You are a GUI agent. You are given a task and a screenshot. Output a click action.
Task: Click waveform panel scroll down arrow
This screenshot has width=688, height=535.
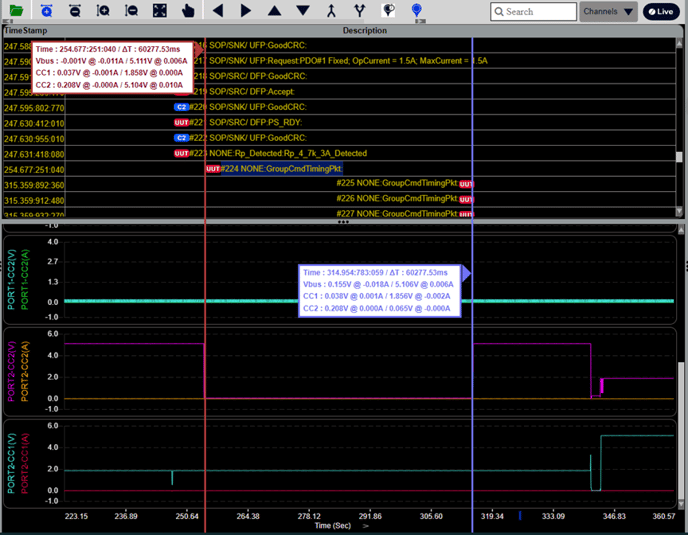click(x=681, y=504)
